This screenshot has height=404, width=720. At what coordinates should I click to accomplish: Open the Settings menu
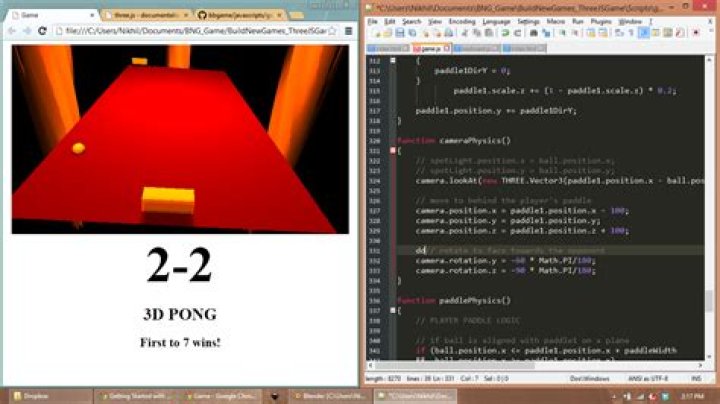coord(529,22)
